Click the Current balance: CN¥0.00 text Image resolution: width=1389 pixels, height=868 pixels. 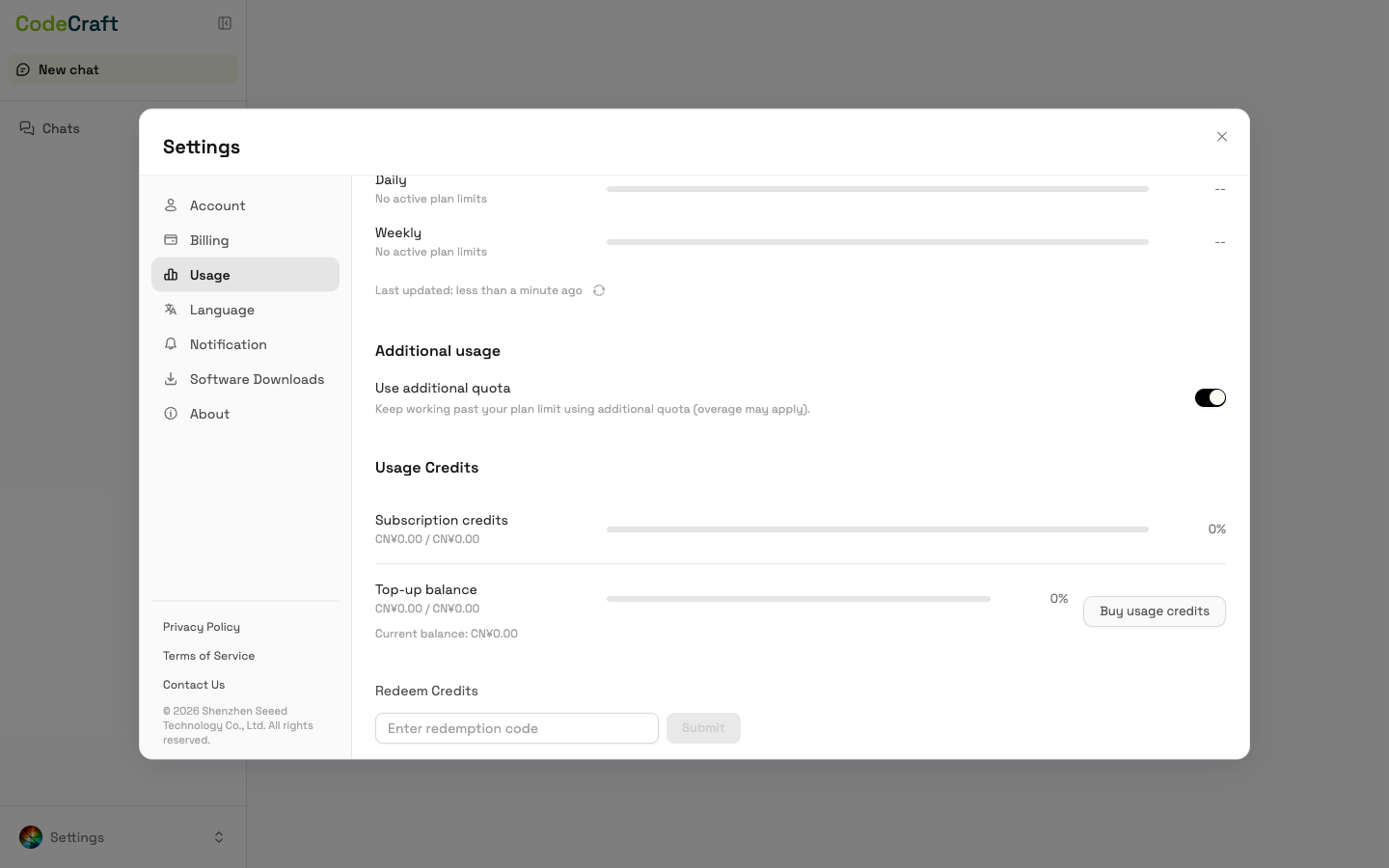[447, 634]
